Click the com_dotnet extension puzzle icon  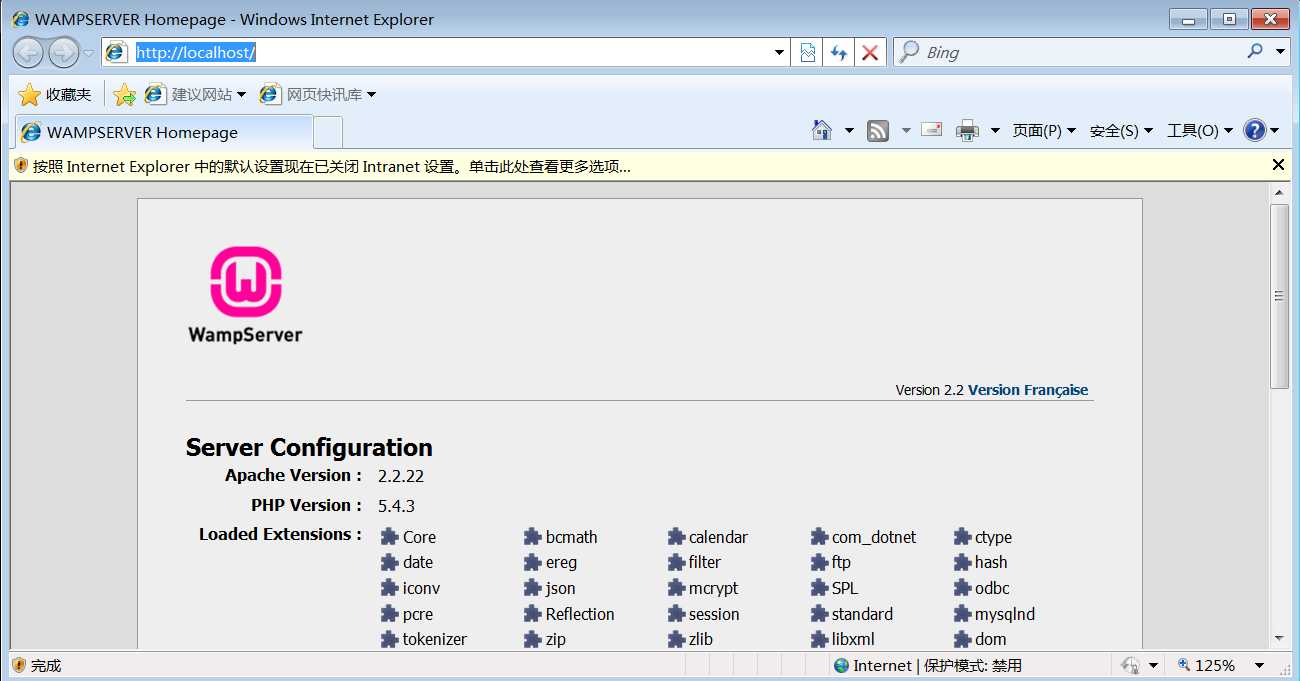pos(819,537)
